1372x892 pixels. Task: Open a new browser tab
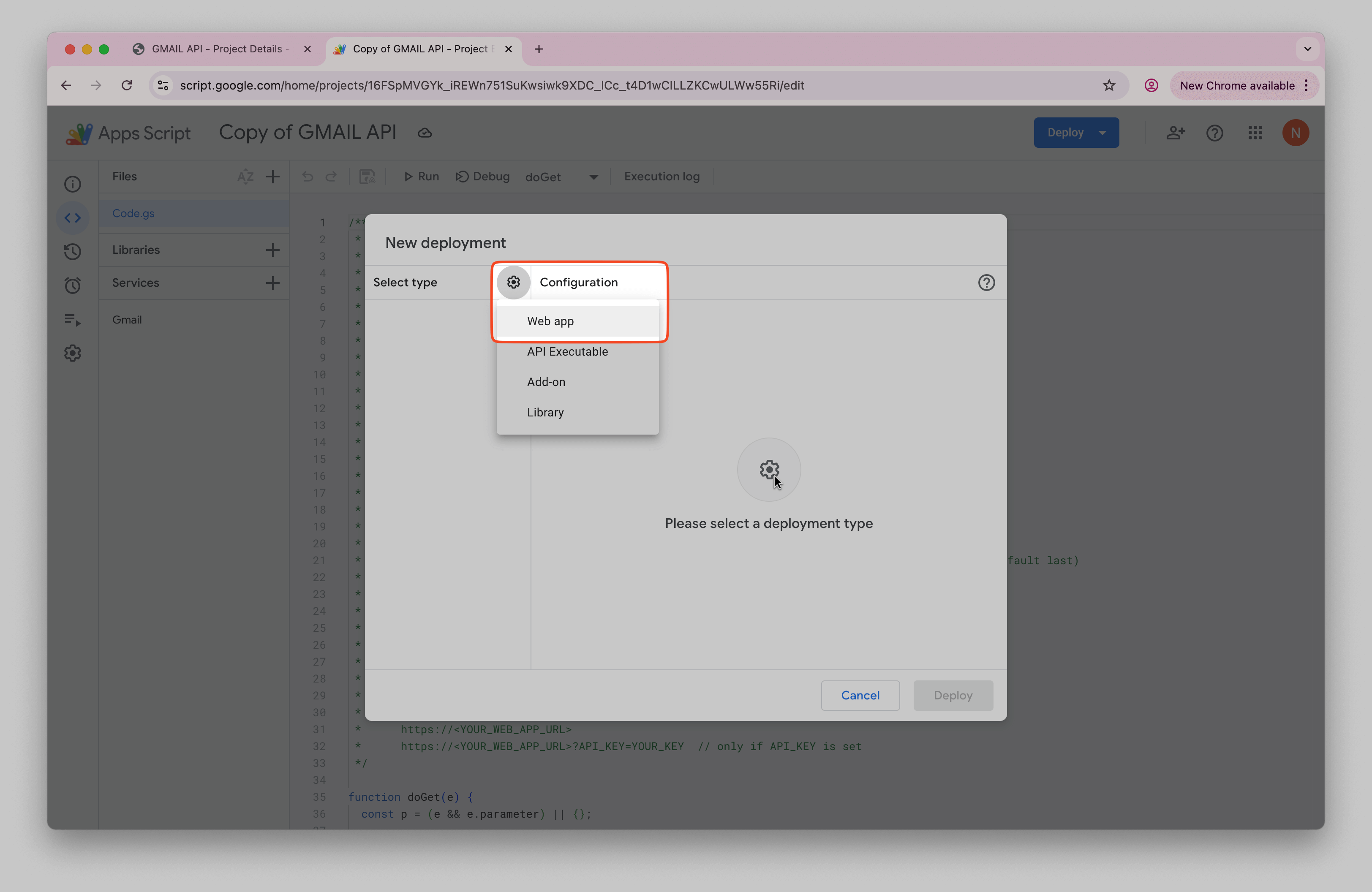tap(539, 49)
